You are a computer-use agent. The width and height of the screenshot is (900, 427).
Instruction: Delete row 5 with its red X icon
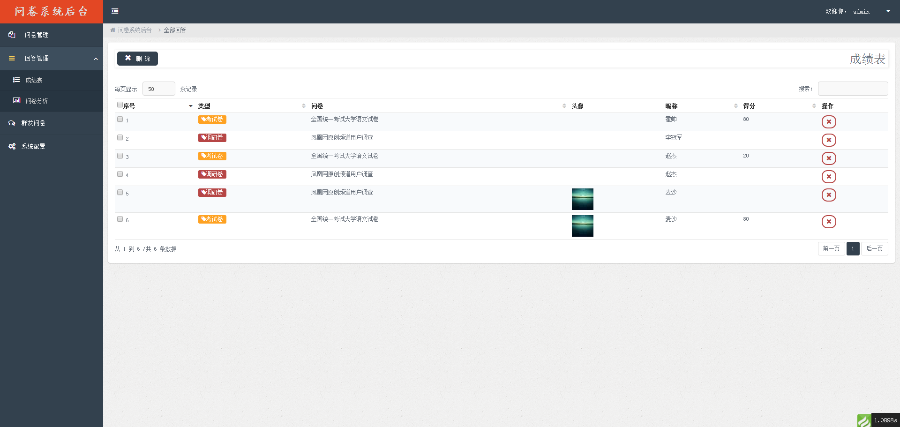click(x=828, y=195)
